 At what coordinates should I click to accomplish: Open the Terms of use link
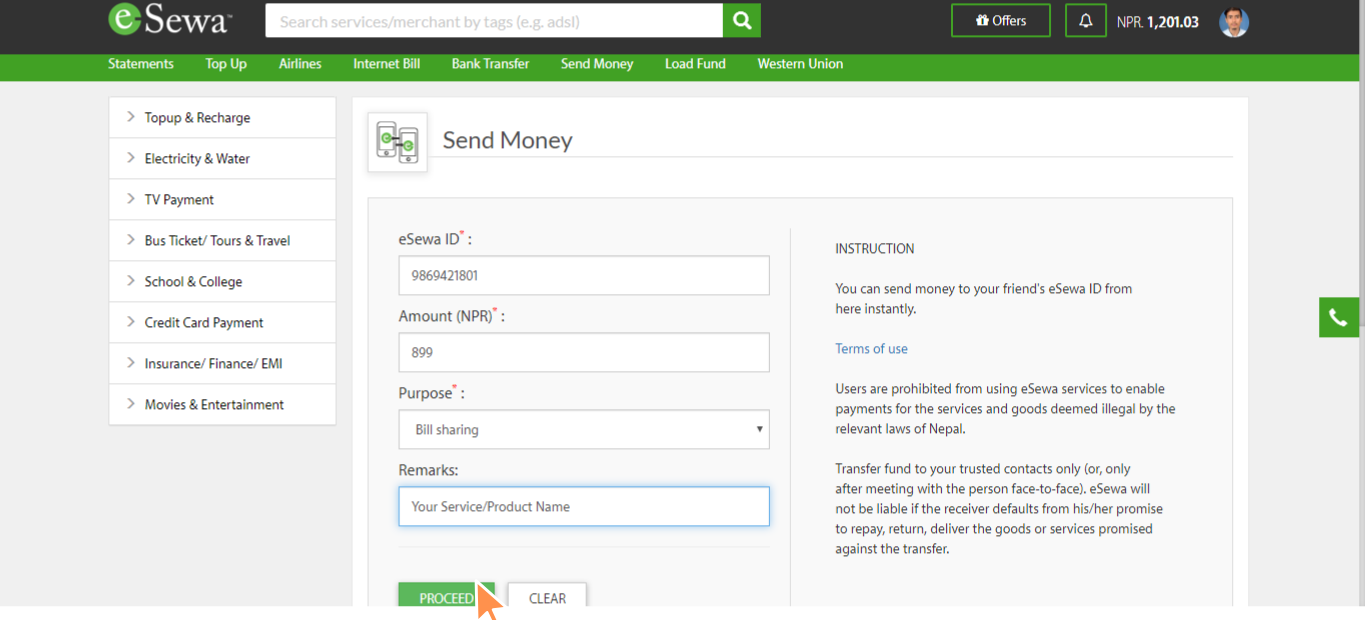point(871,348)
